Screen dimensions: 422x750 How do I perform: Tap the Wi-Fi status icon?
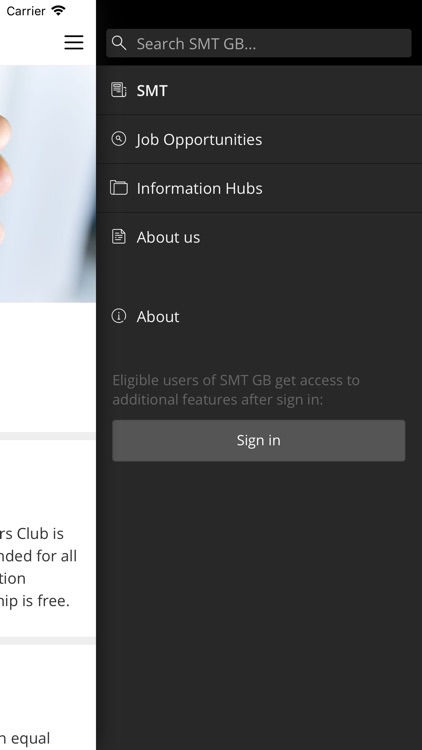point(58,11)
